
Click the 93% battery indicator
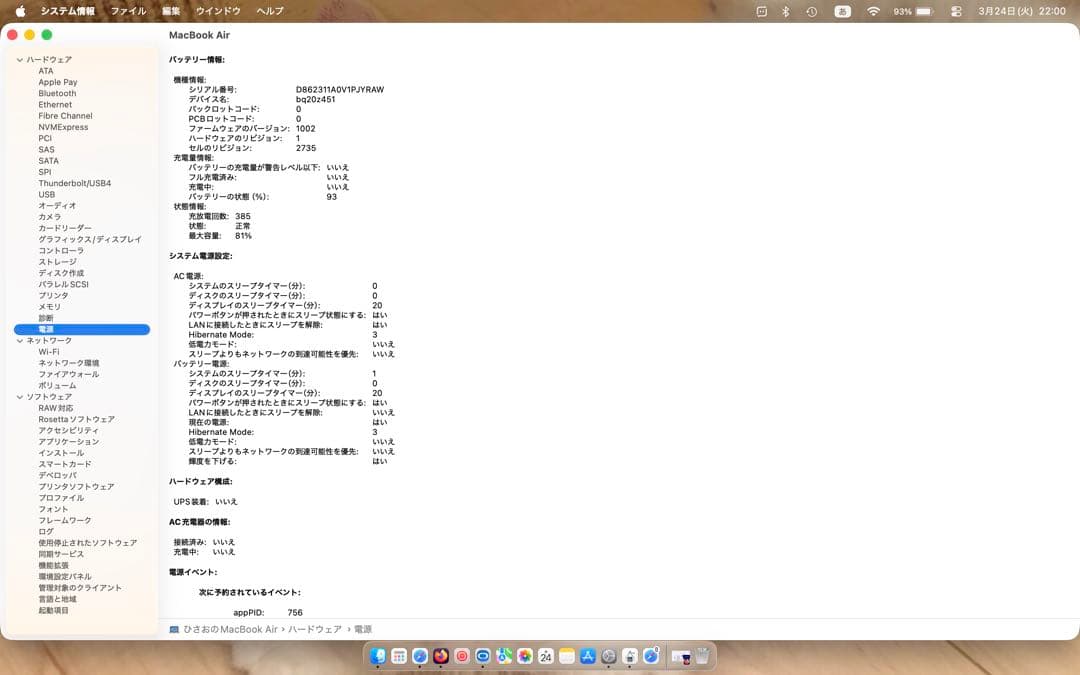[x=913, y=12]
